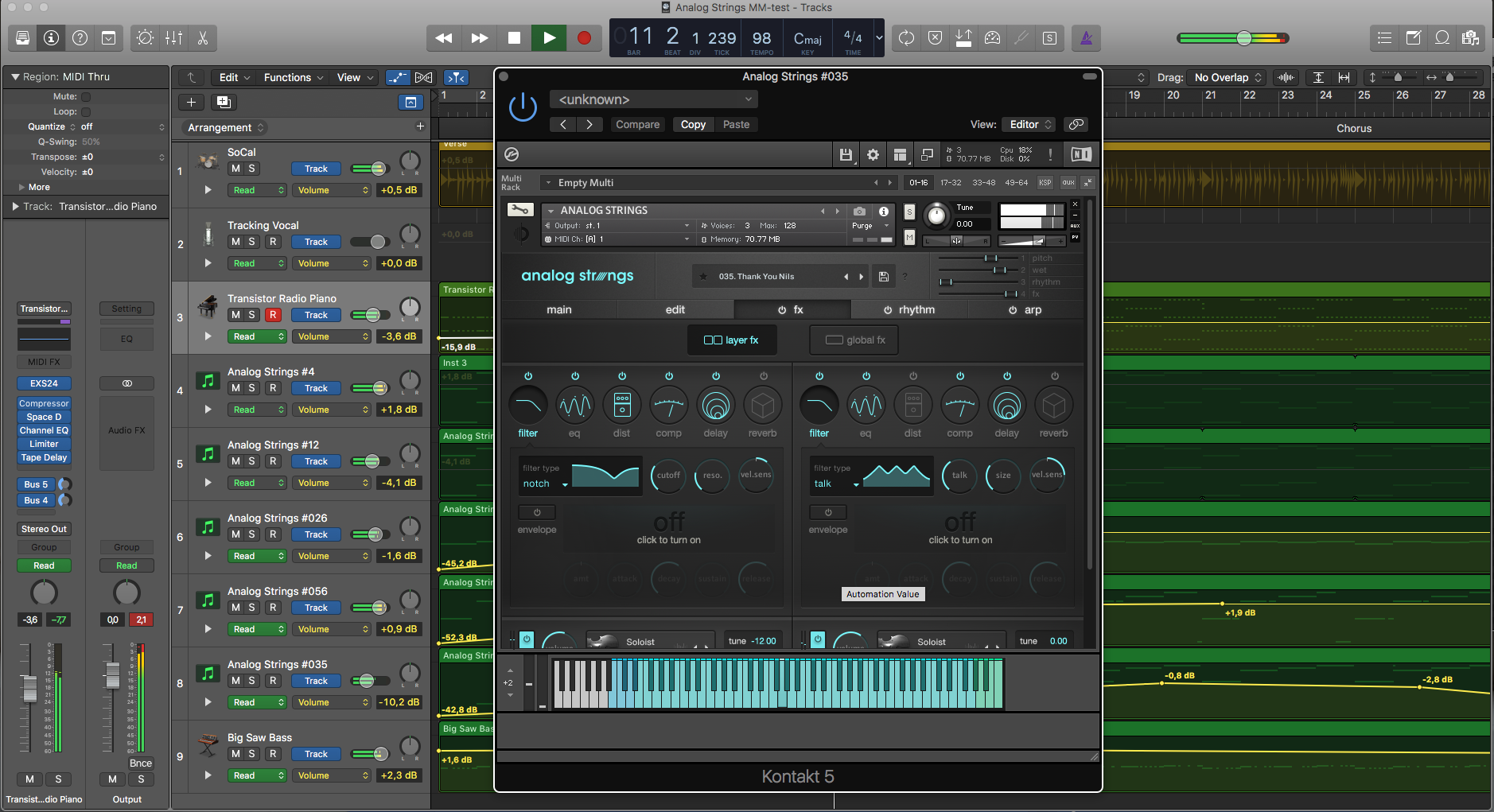Click the add track plus button
Screen dimensions: 1494x812
(x=191, y=102)
